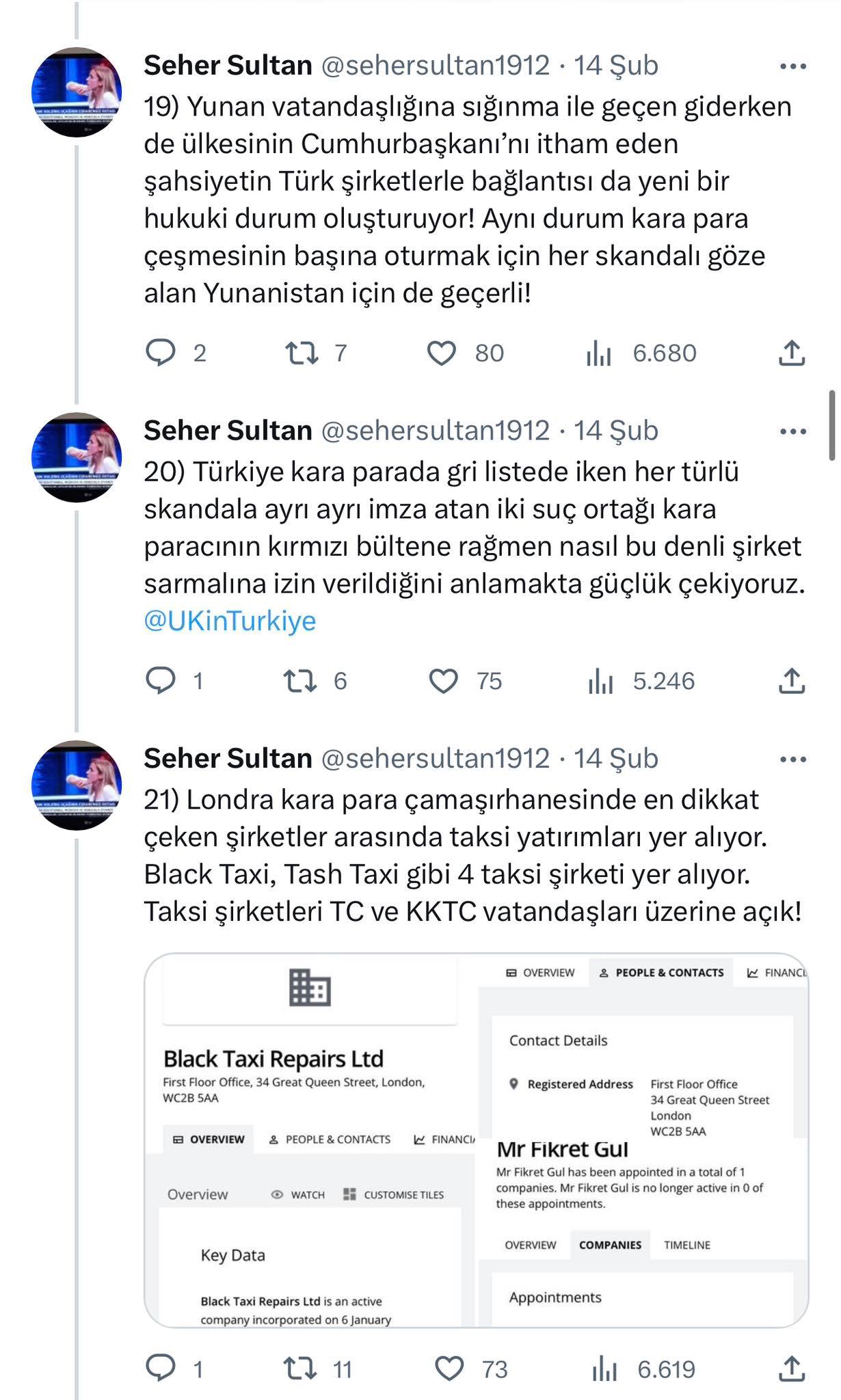Image resolution: width=841 pixels, height=1400 pixels.
Task: Open Seher Sultan profile from tweet 19
Action: [x=228, y=66]
